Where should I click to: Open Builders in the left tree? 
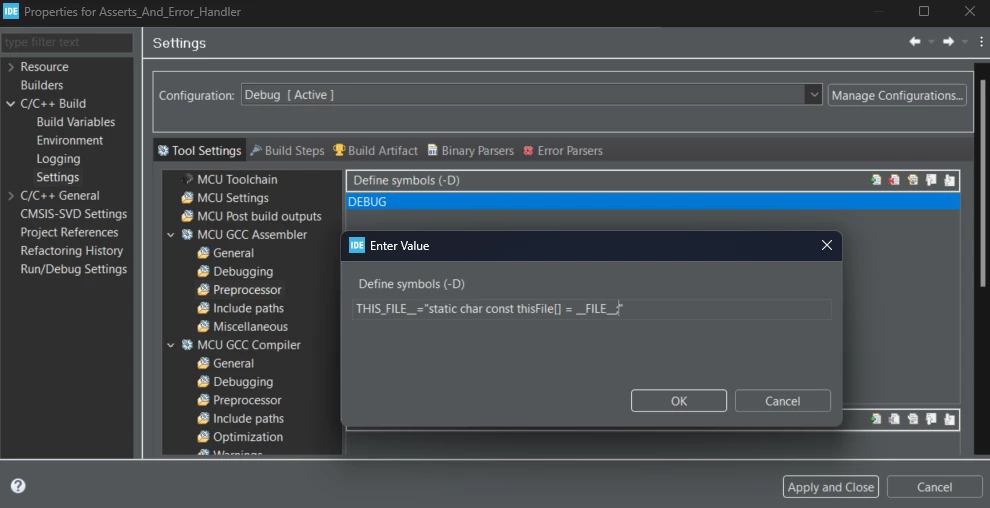click(x=42, y=85)
